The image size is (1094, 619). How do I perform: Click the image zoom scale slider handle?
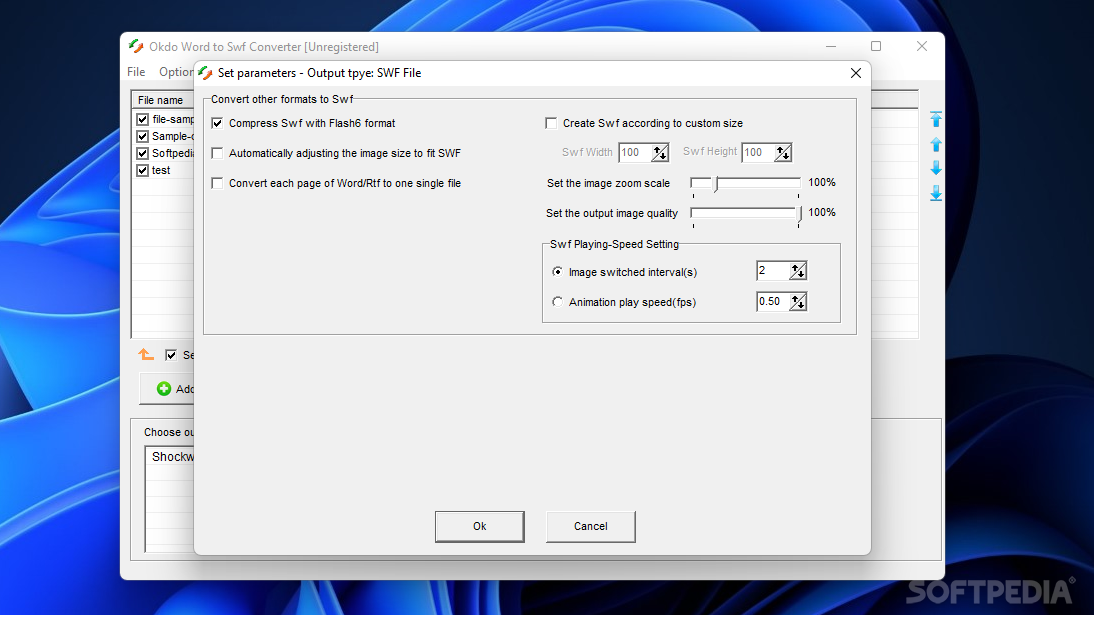tap(716, 184)
